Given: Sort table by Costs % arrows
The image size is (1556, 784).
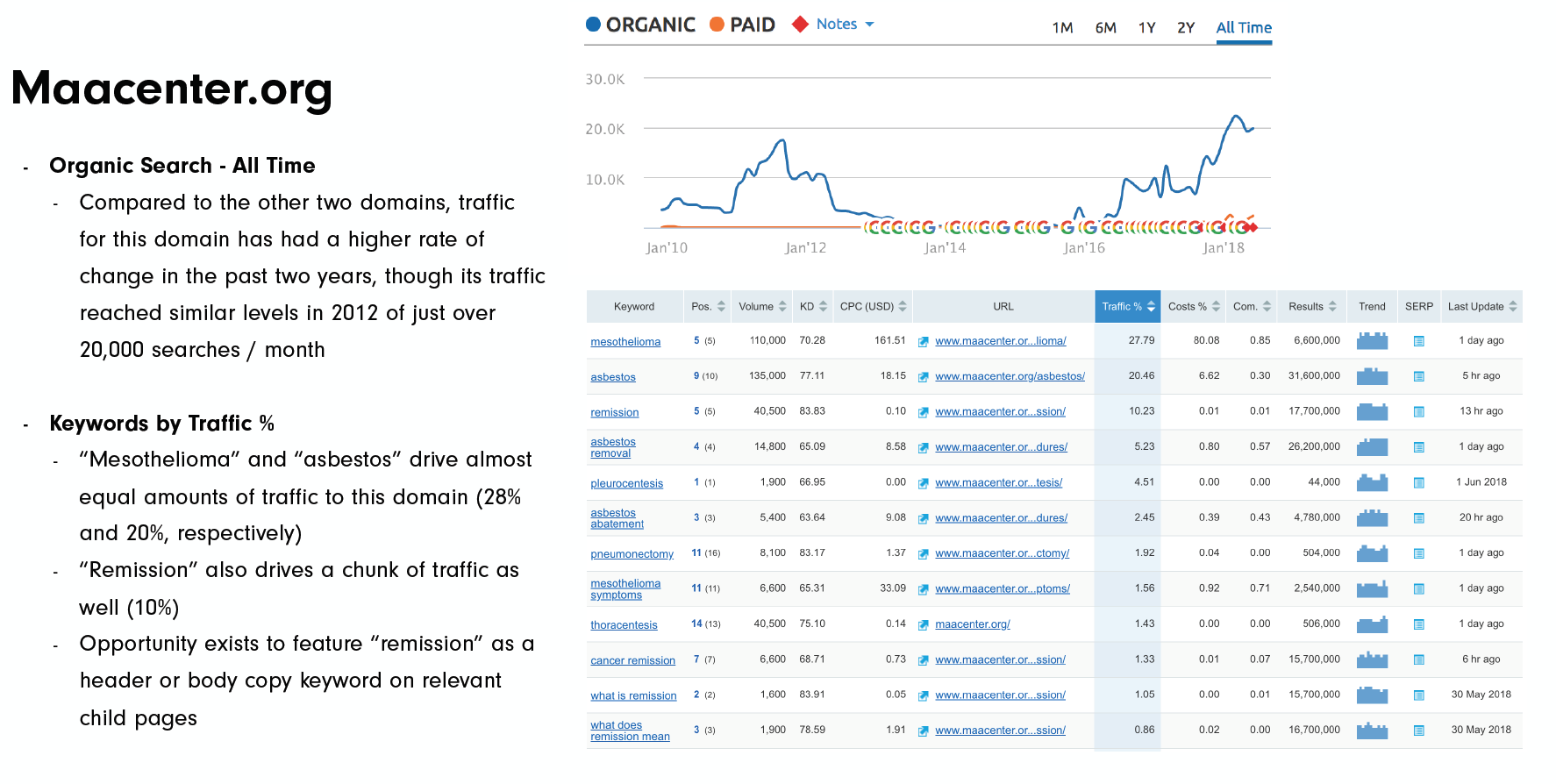Looking at the screenshot, I should coord(1216,306).
